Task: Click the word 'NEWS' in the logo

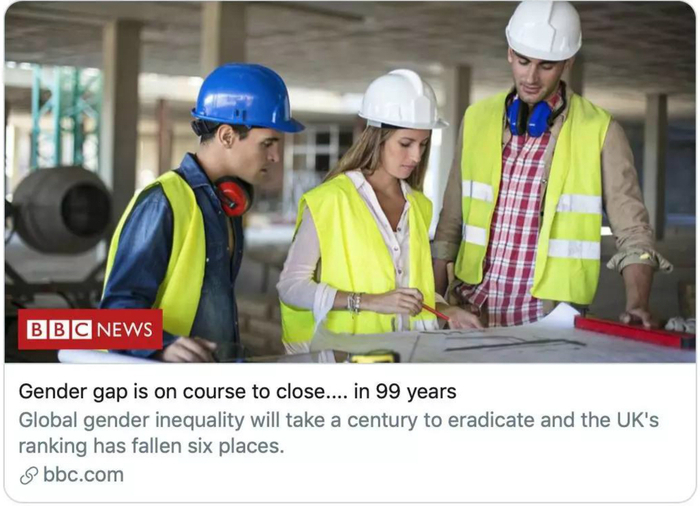Action: pos(125,330)
